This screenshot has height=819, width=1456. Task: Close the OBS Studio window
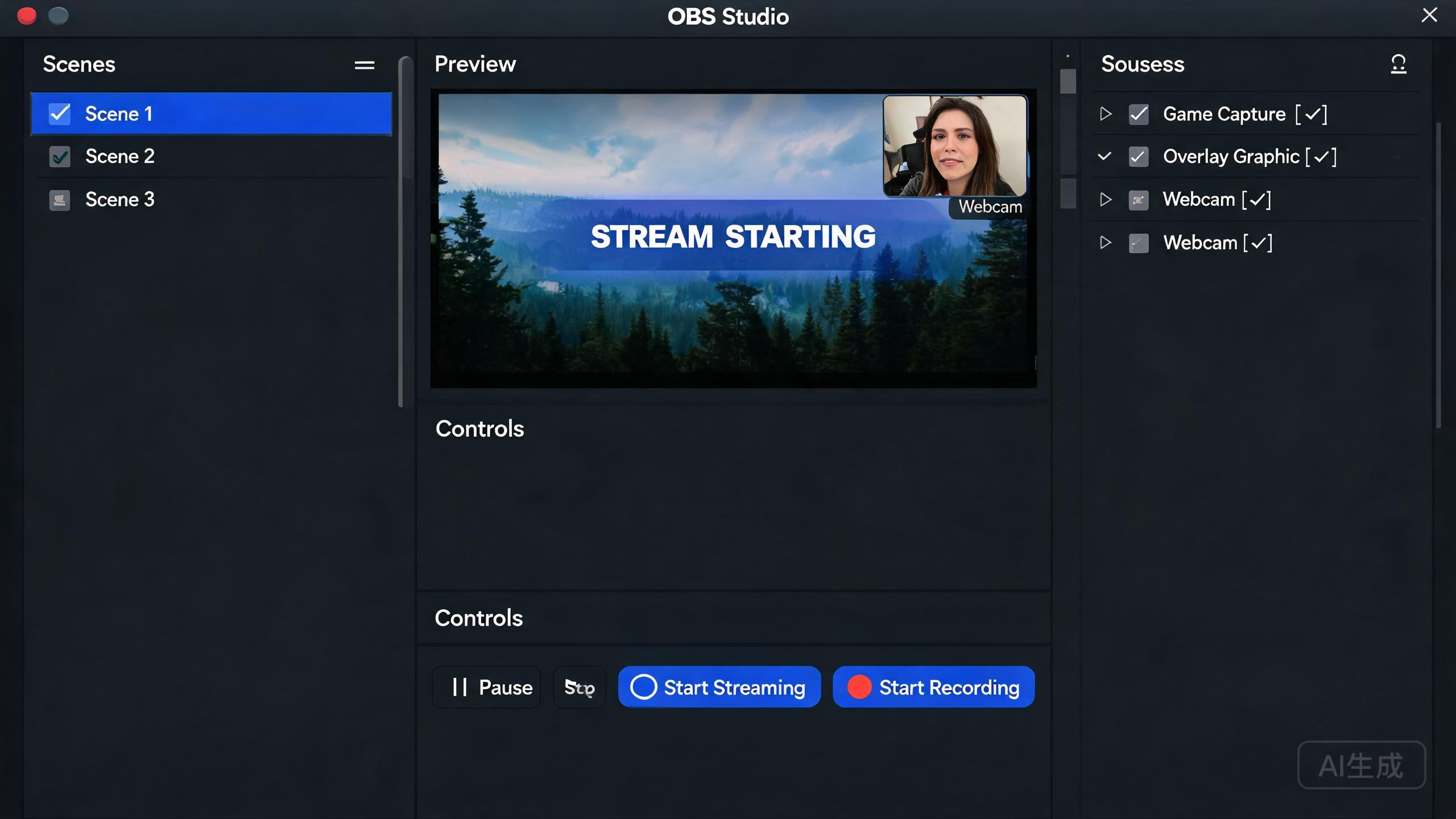click(x=1429, y=15)
